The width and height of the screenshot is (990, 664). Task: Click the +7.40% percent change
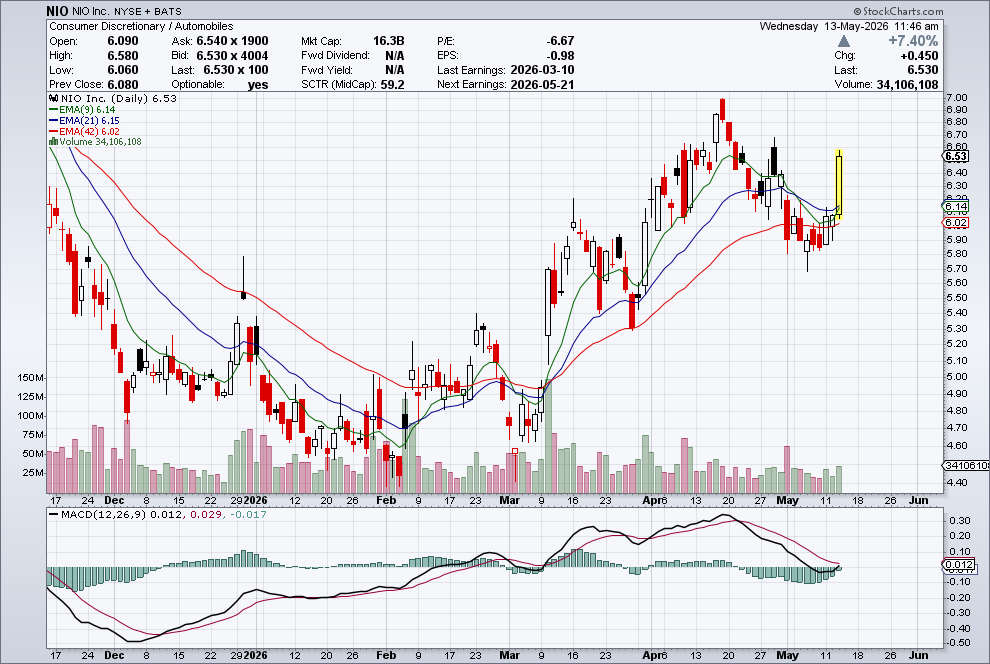[x=913, y=41]
